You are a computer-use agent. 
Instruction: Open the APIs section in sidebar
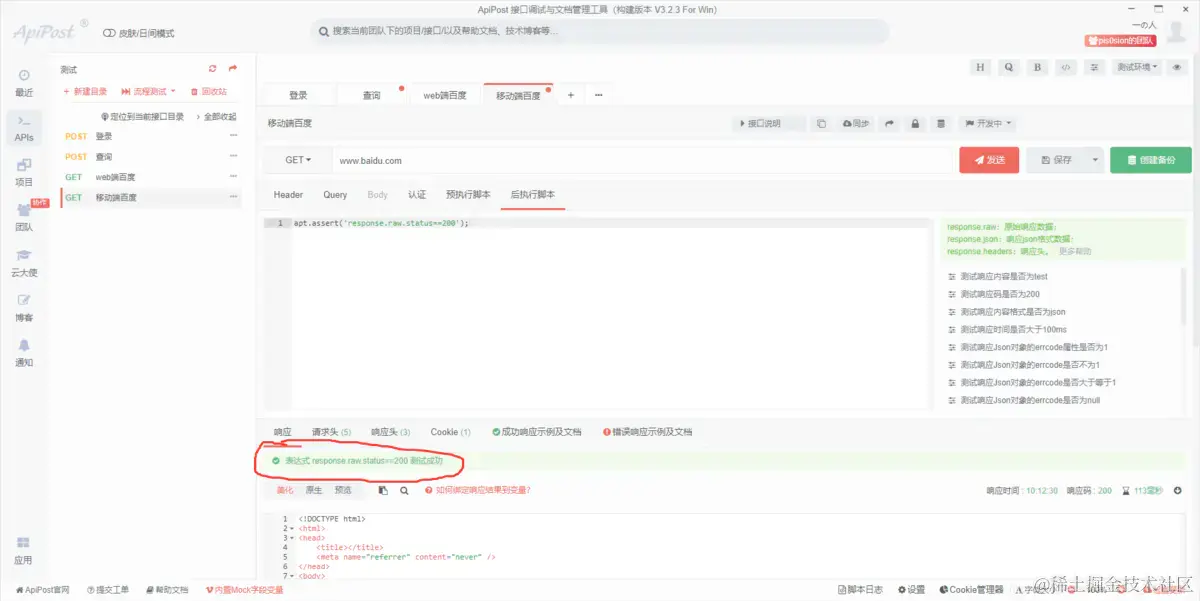pos(24,128)
